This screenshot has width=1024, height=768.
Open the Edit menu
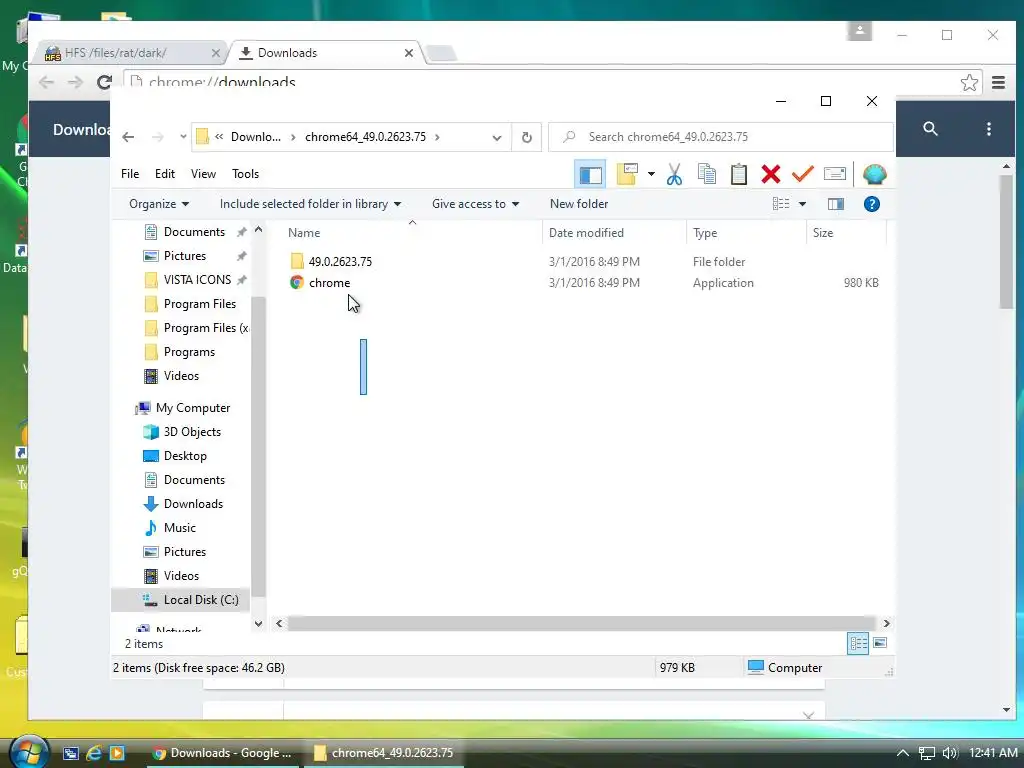(x=165, y=174)
